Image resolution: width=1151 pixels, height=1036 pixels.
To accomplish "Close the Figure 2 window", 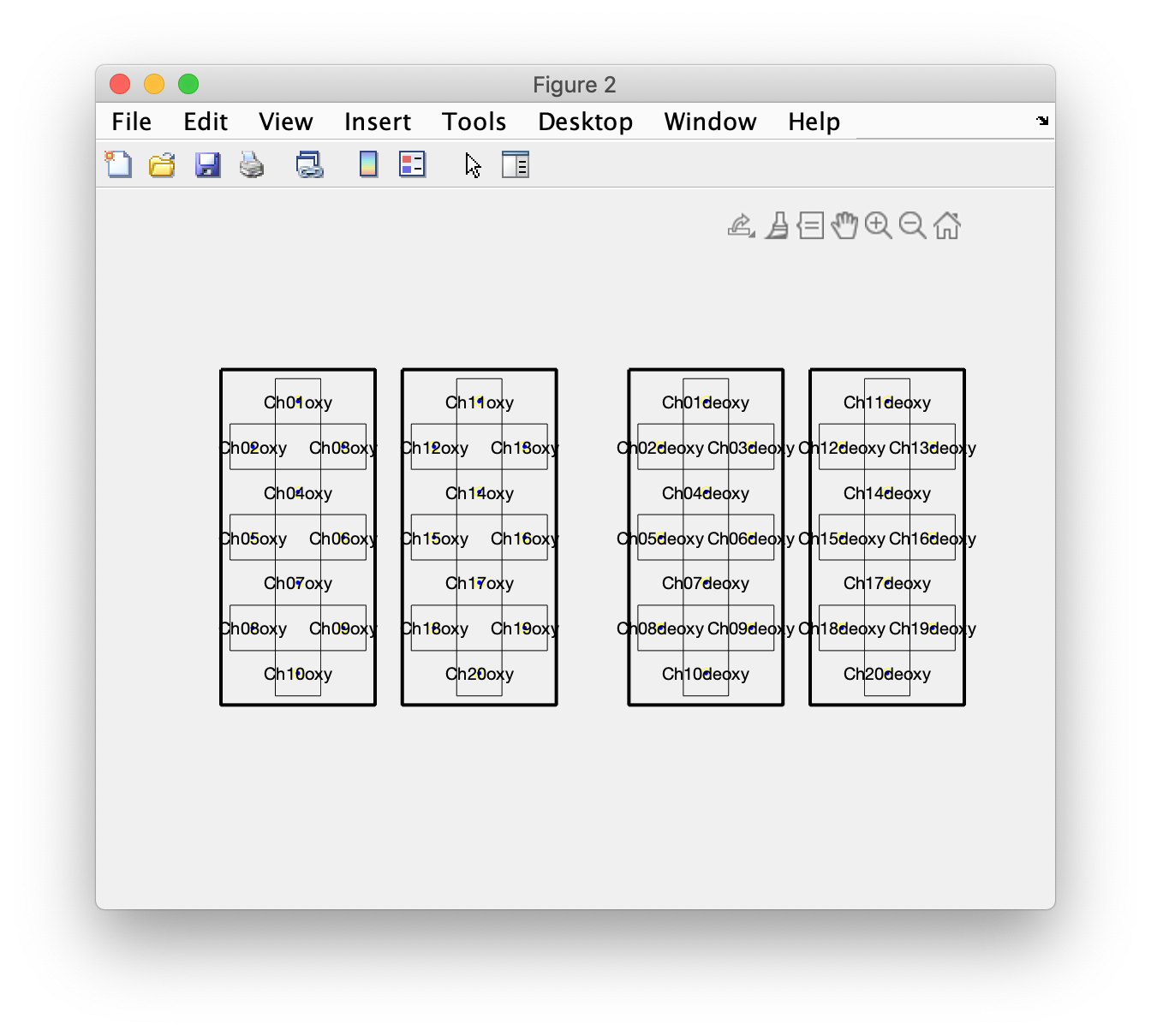I will pyautogui.click(x=120, y=84).
